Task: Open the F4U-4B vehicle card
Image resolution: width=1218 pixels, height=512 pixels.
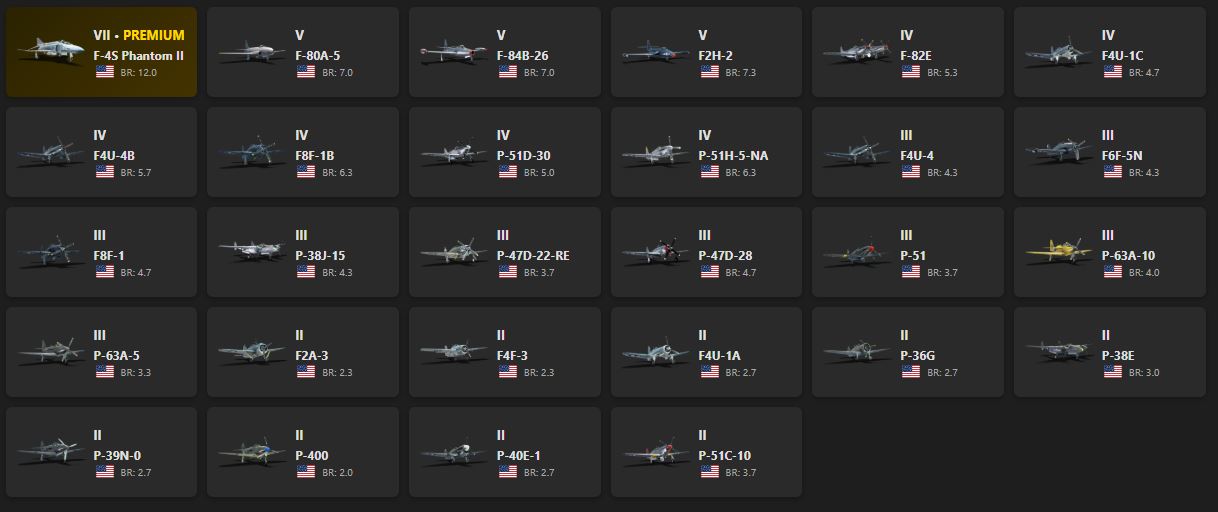Action: 102,152
